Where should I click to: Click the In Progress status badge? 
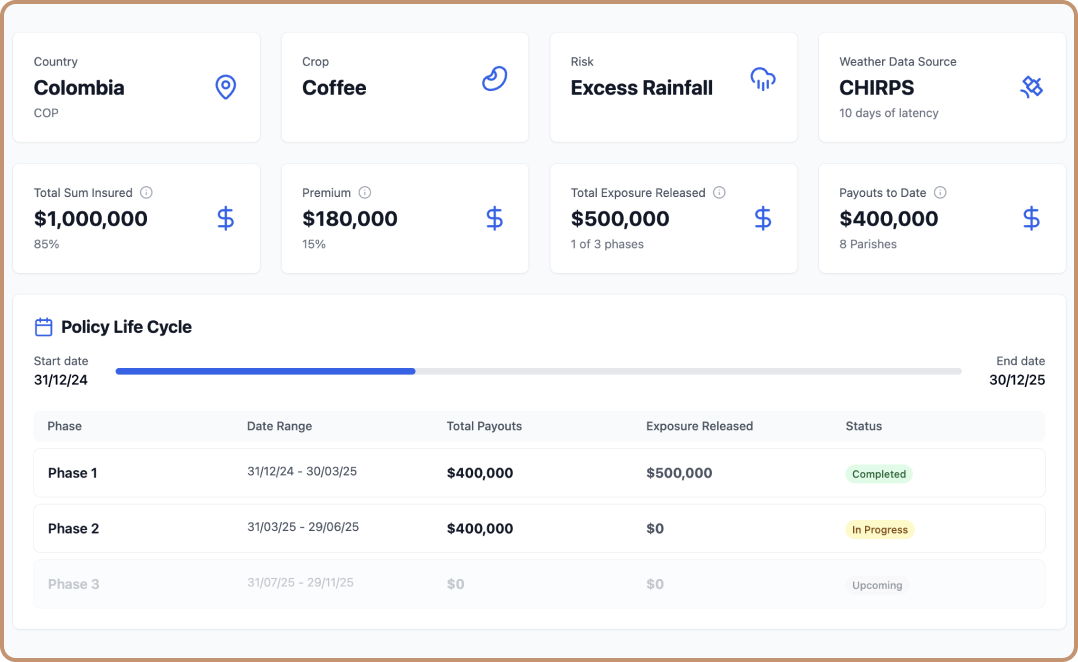(x=879, y=530)
